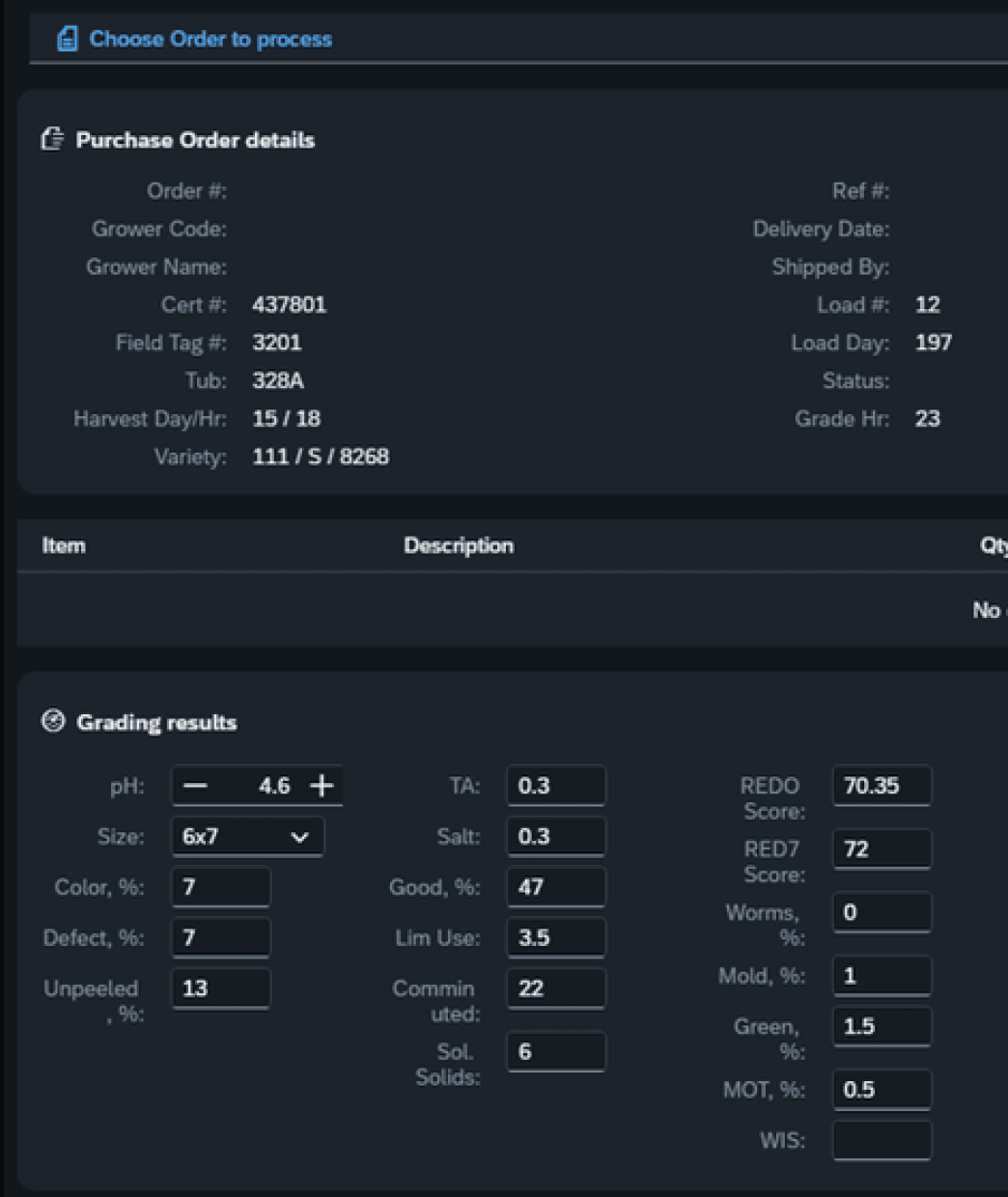Decrease pH with the minus button
Viewport: 1008px width, 1197px height.
tap(195, 786)
